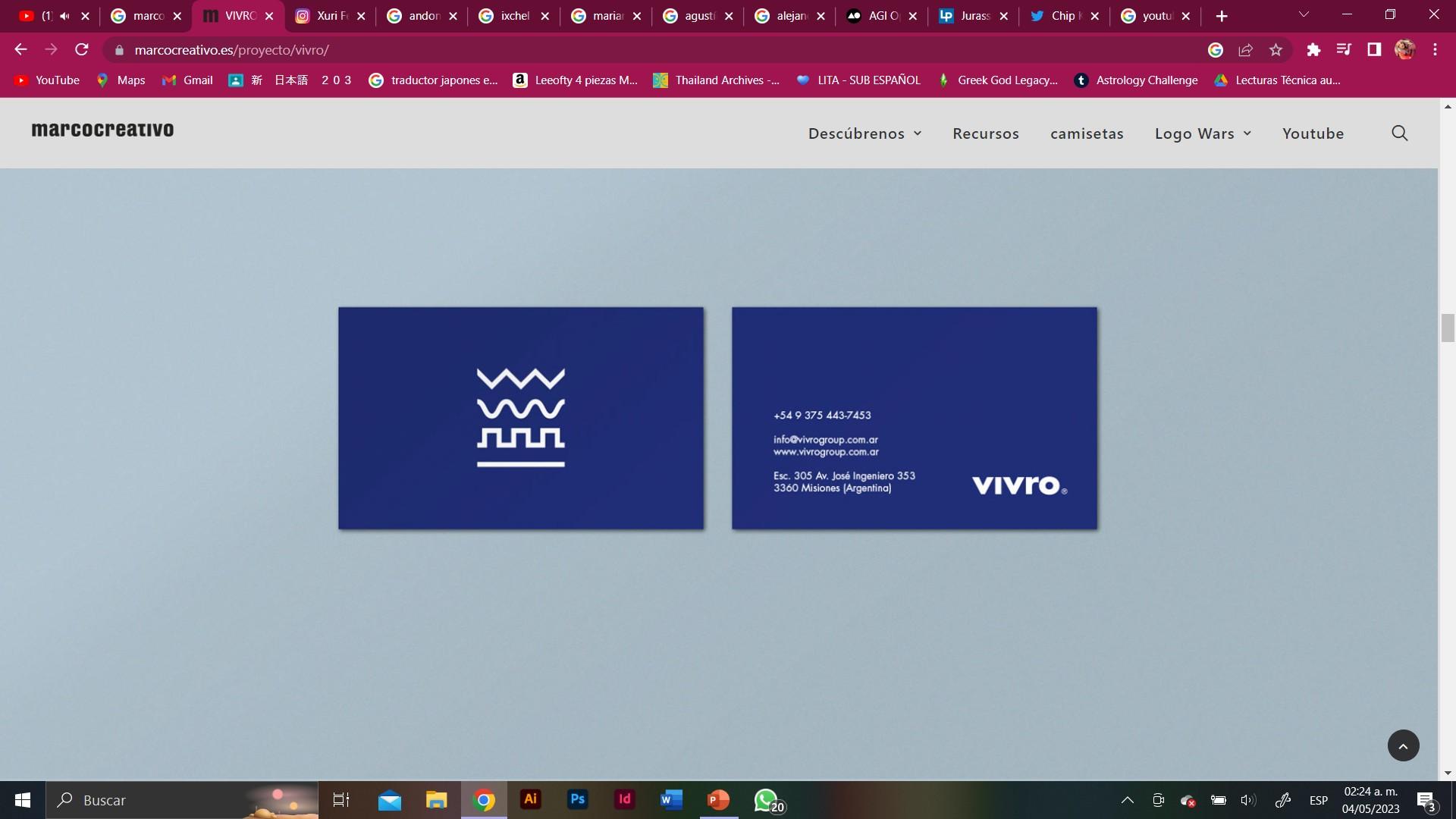Click the scroll-to-top round arrow button
1456x819 pixels.
[x=1403, y=746]
